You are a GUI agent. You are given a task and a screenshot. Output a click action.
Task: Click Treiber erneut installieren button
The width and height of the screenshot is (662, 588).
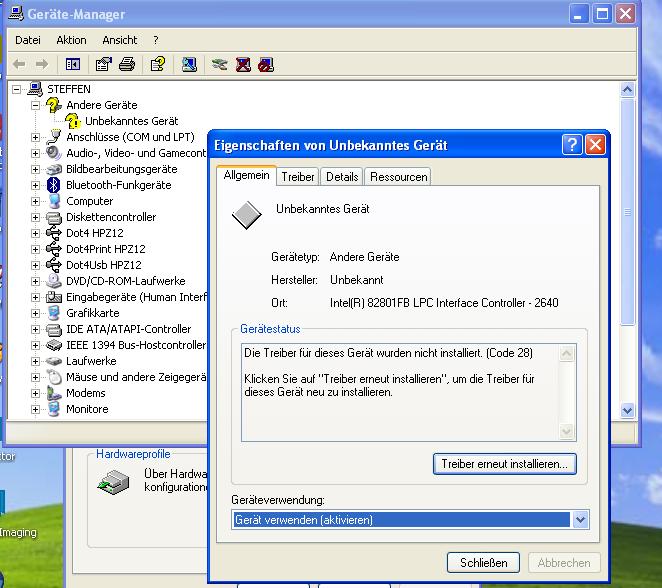tap(505, 463)
